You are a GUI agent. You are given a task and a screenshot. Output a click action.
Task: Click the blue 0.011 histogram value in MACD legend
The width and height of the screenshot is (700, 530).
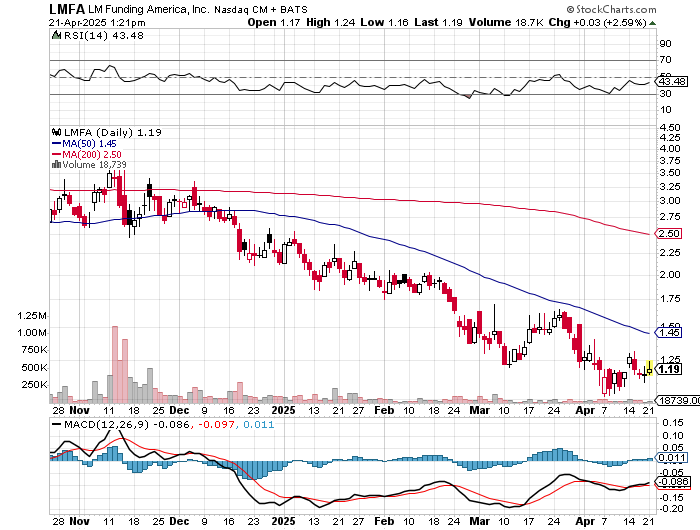258,424
